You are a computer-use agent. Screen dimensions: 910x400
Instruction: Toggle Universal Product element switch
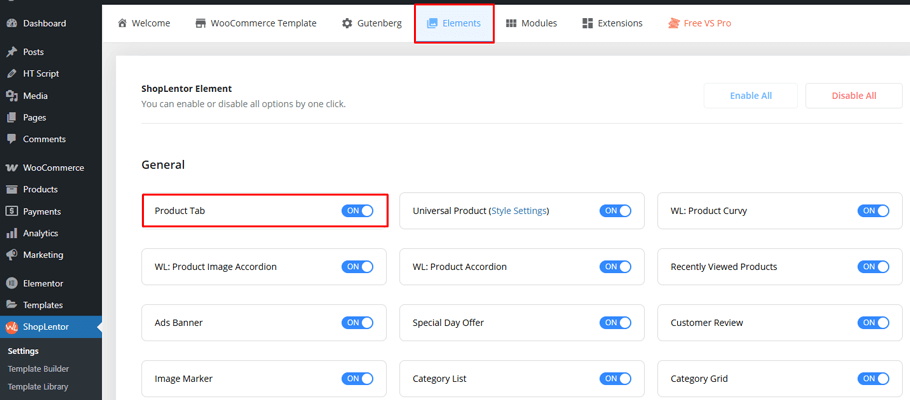(x=615, y=211)
